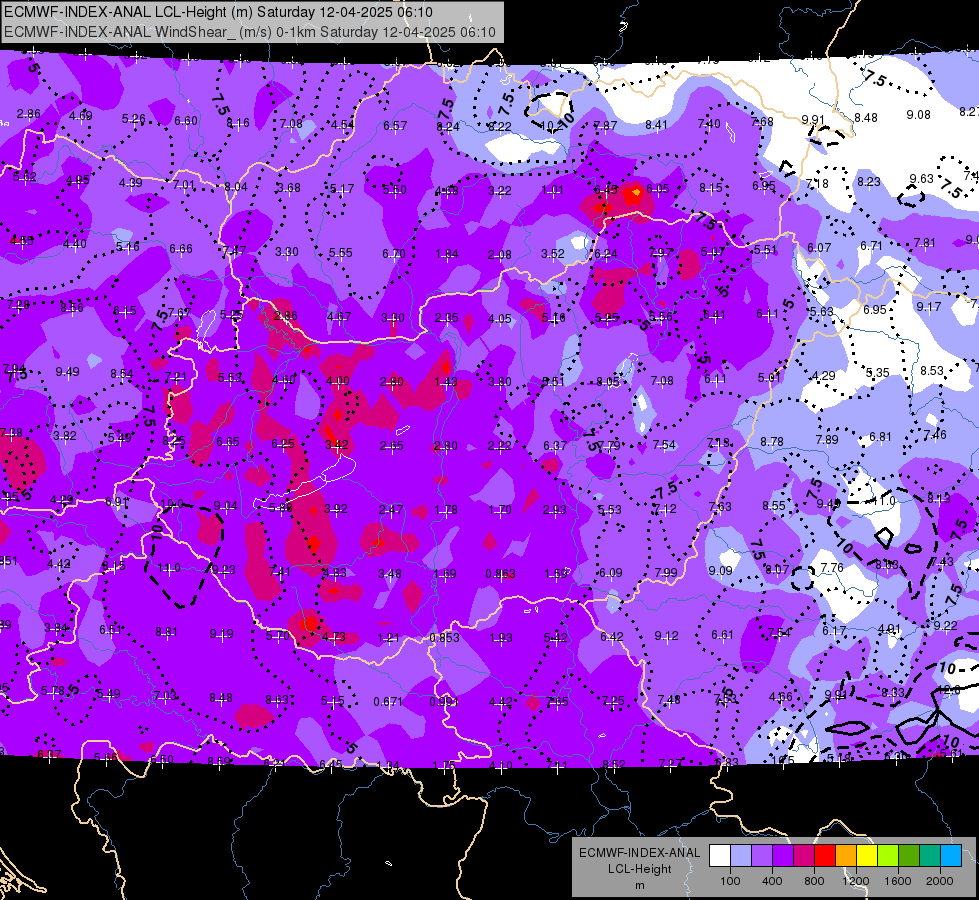The image size is (979, 900).
Task: Click the grid point value '7.76'
Action: click(x=832, y=567)
